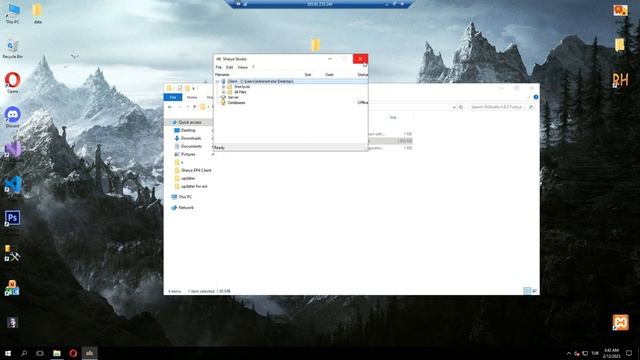Click the Databases icon in the tree
Viewport: 640px width, 360px height.
click(223, 103)
